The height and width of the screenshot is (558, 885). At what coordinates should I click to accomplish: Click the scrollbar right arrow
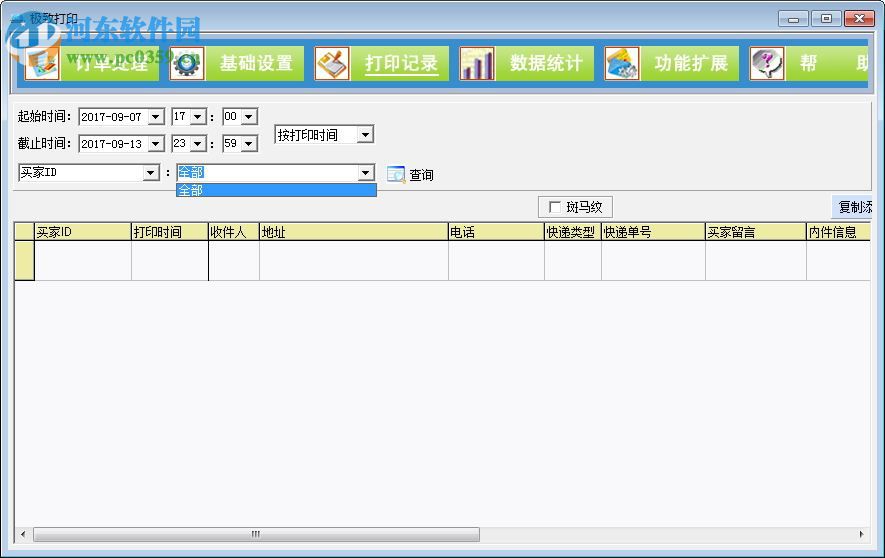861,534
